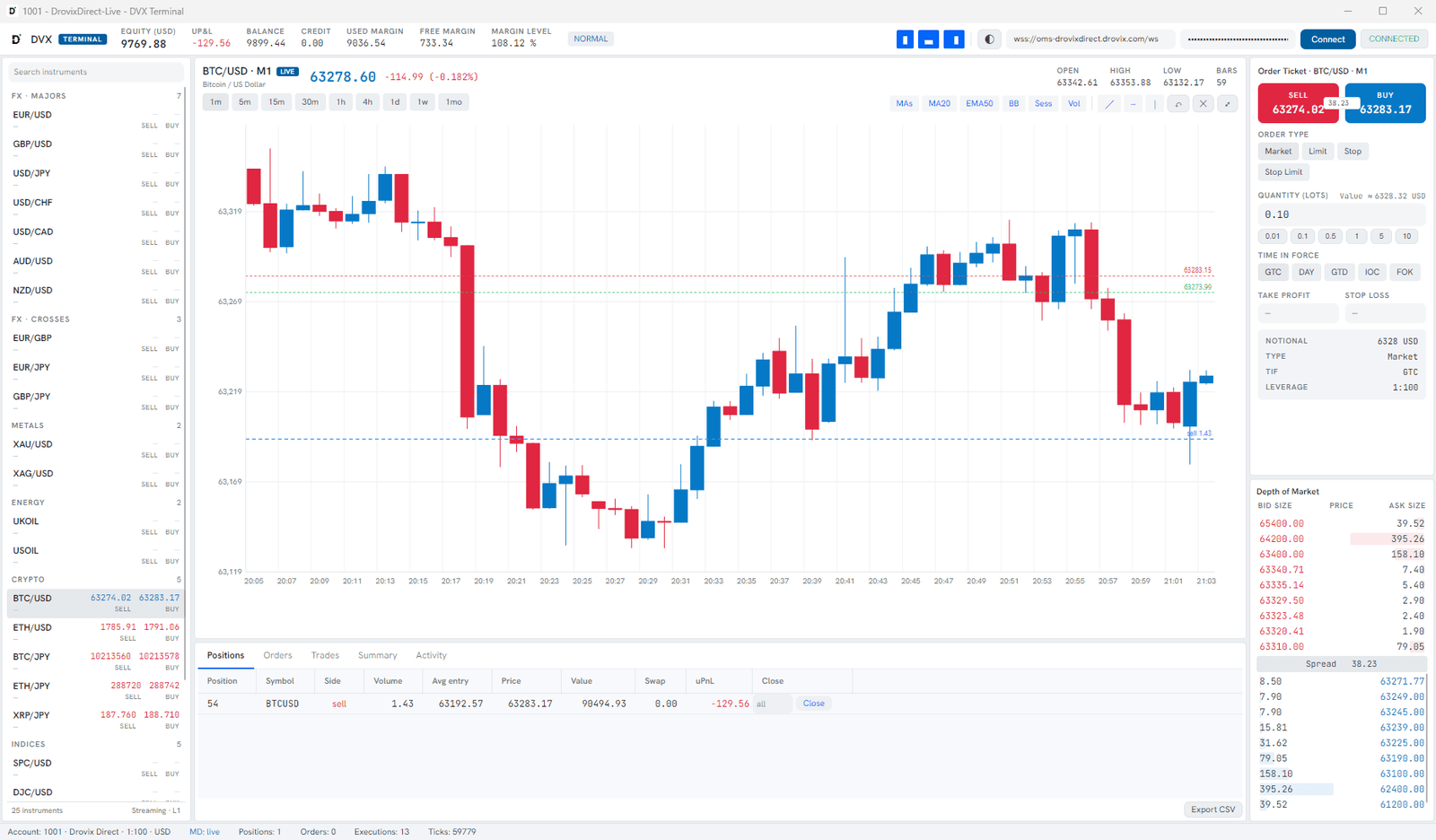Toggle Bollinger Bands (BB)

(1013, 104)
